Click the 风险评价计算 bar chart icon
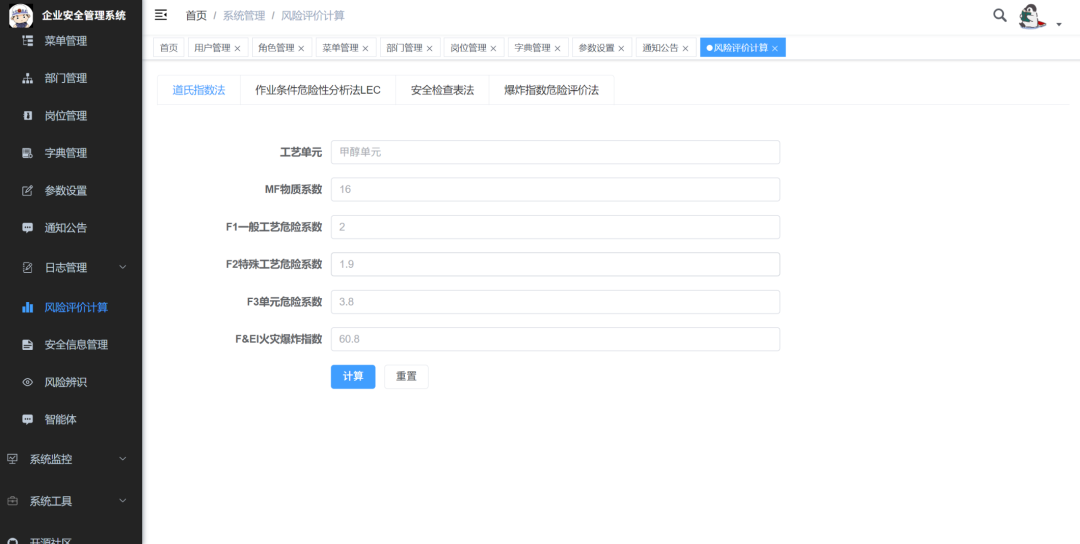This screenshot has height=544, width=1080. click(x=28, y=307)
